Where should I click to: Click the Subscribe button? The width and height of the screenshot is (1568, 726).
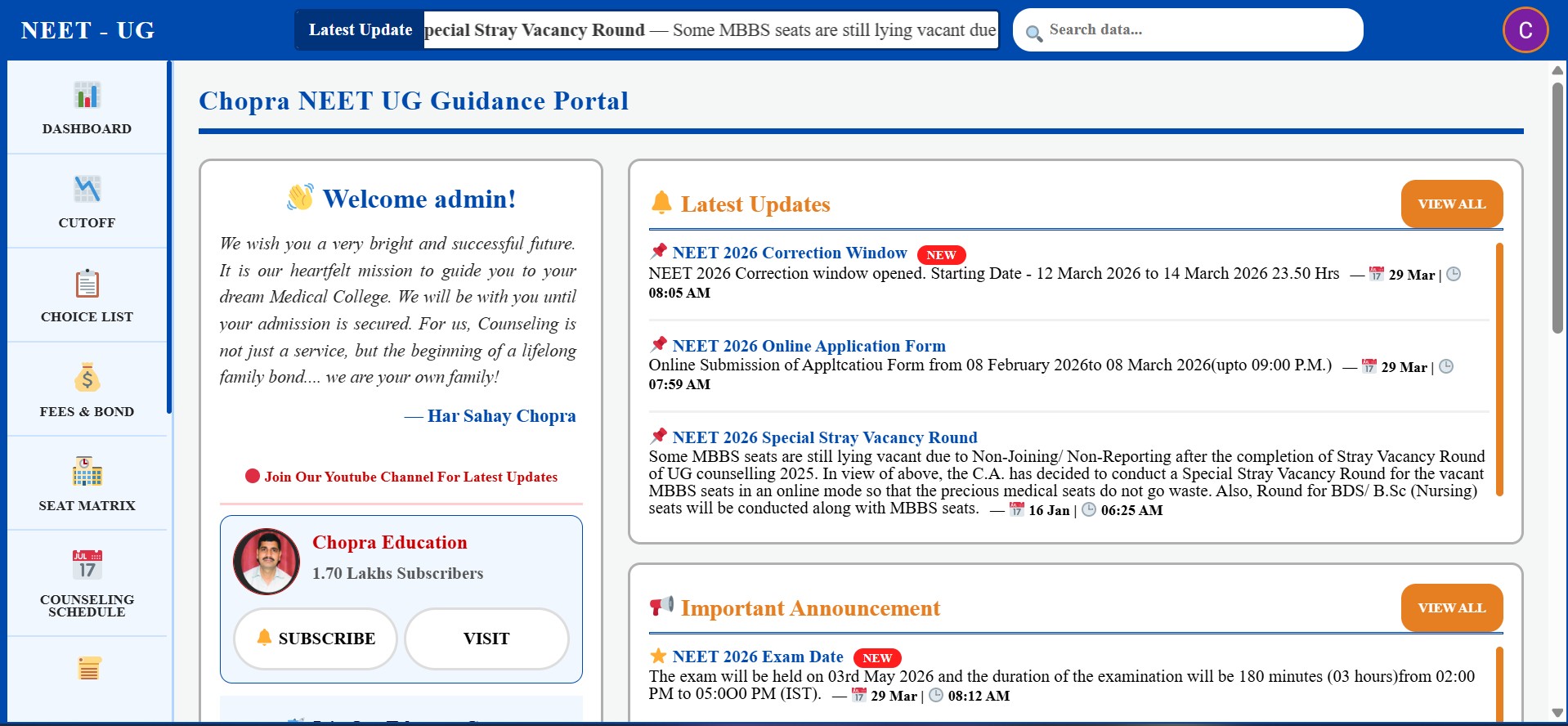(x=316, y=639)
